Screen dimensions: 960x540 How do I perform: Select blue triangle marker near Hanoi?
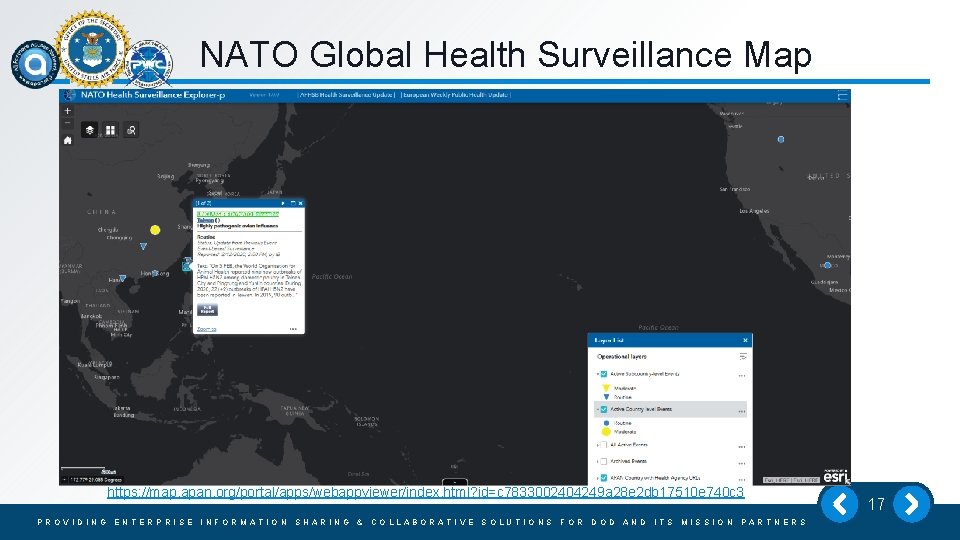(122, 278)
